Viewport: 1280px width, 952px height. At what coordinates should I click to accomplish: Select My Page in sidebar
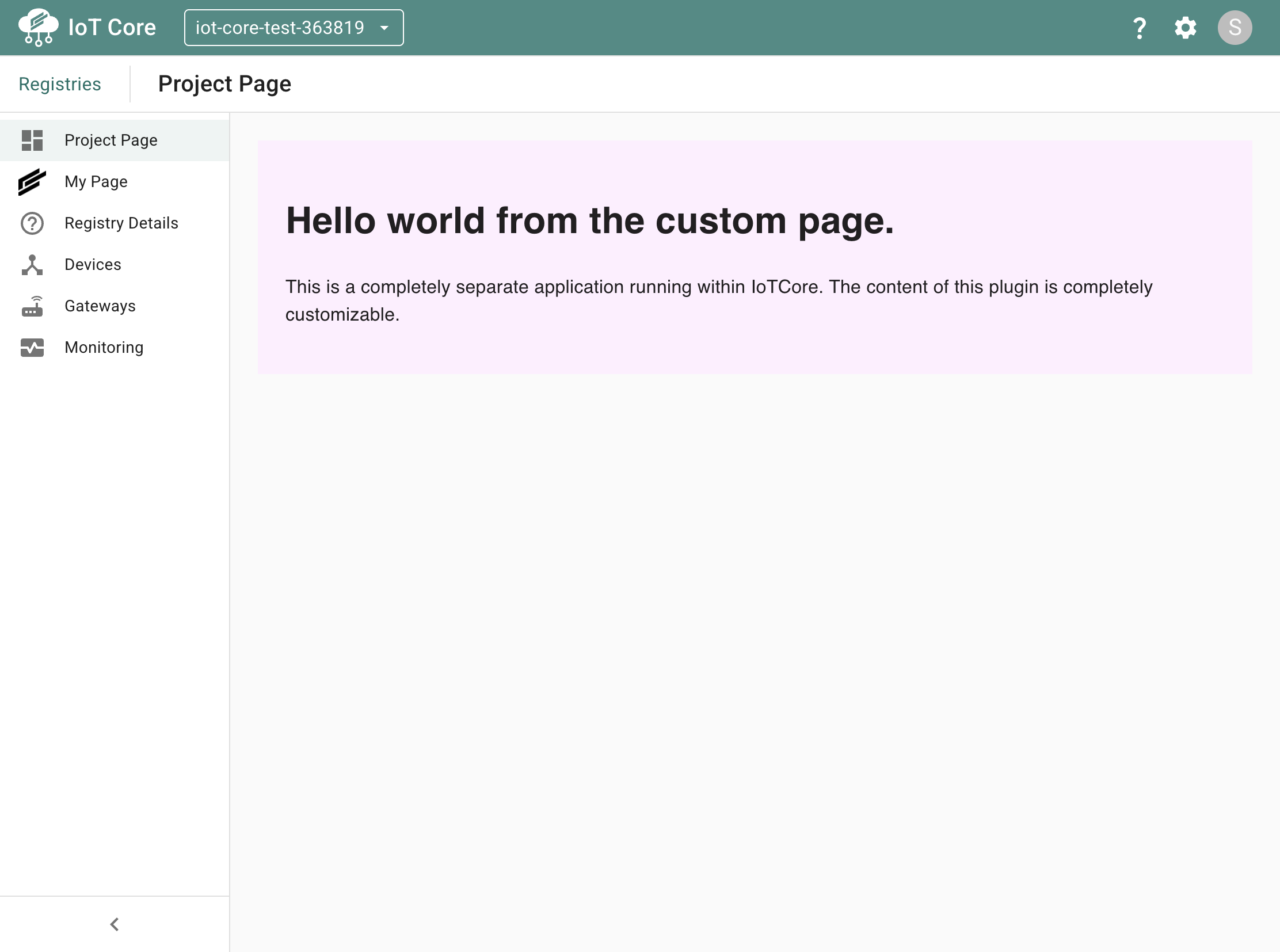point(115,181)
